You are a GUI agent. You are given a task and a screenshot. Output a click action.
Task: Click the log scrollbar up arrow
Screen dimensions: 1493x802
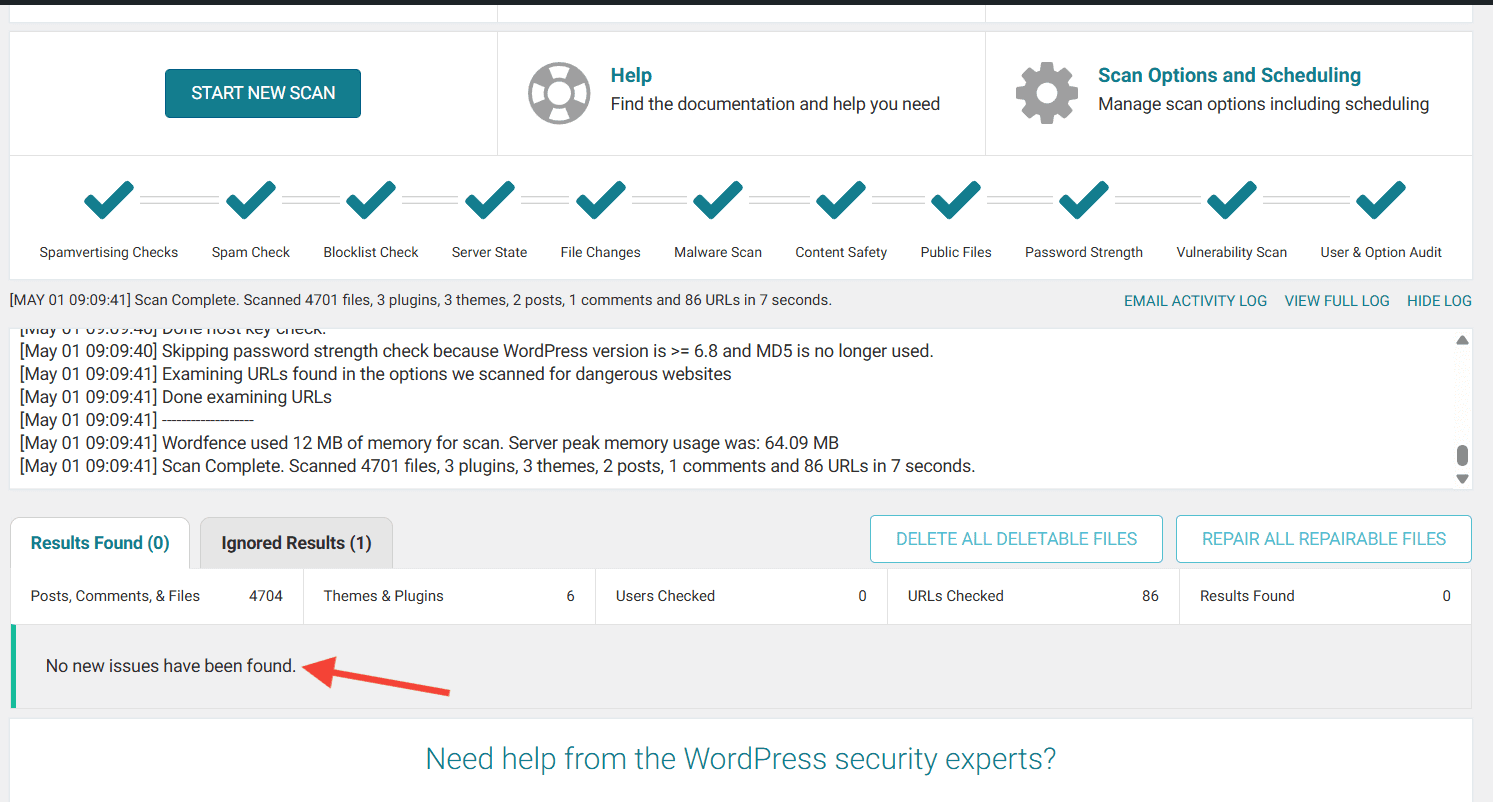click(1462, 340)
